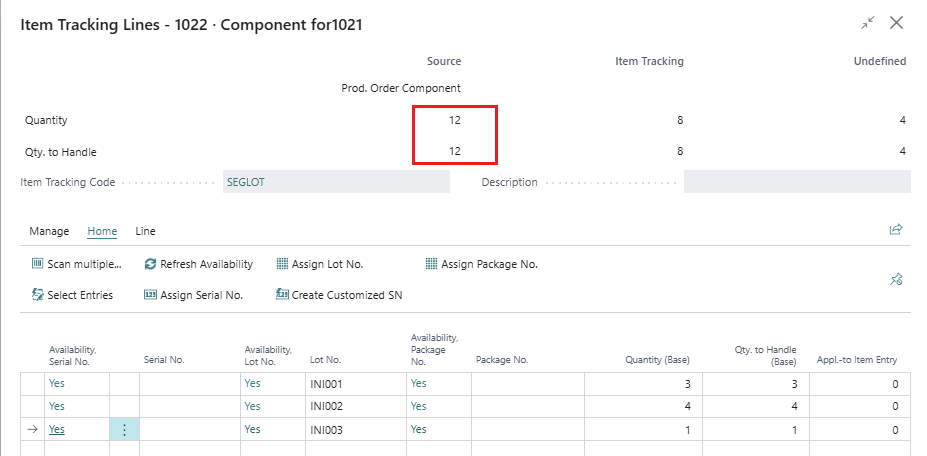Click the Assign Serial No. icon
The width and height of the screenshot is (927, 456).
point(150,295)
